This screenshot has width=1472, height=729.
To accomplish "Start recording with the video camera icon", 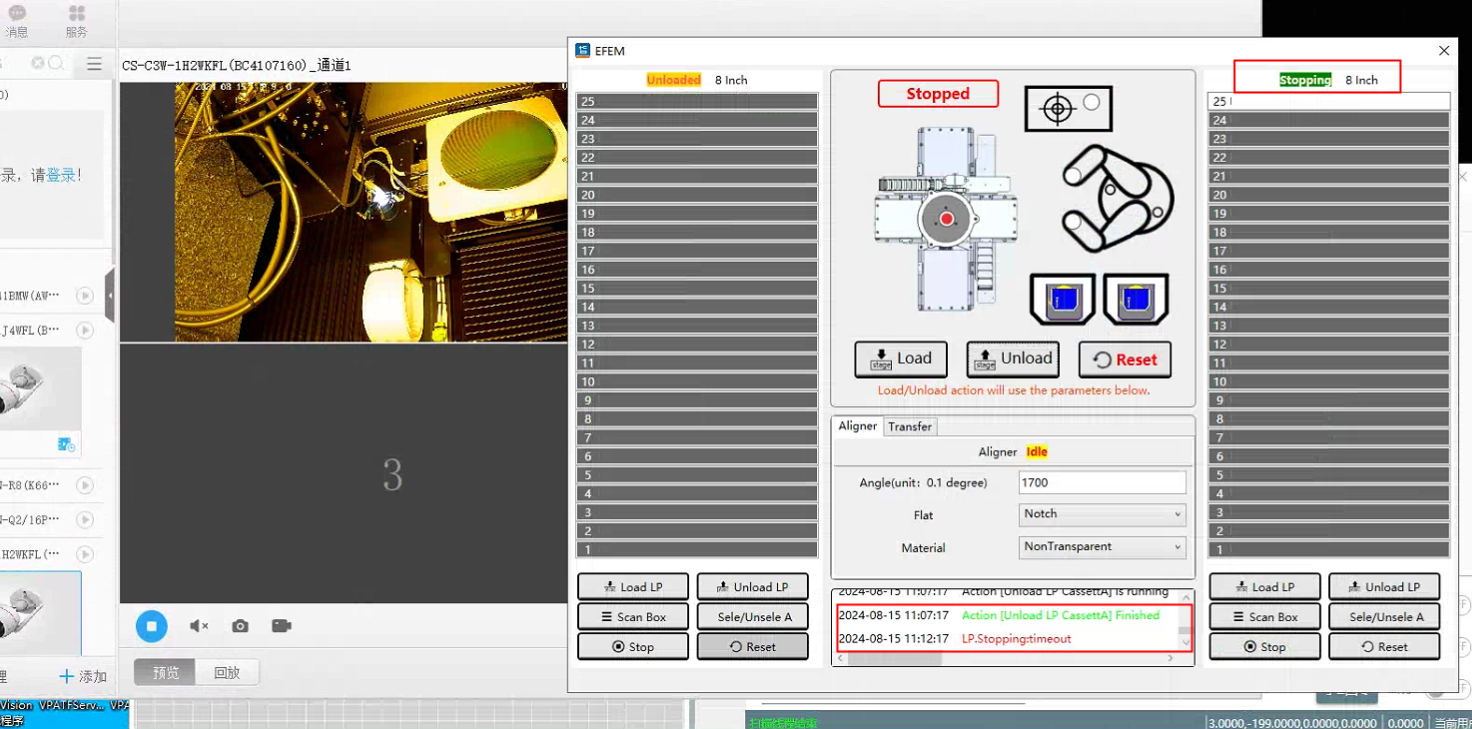I will (x=281, y=626).
